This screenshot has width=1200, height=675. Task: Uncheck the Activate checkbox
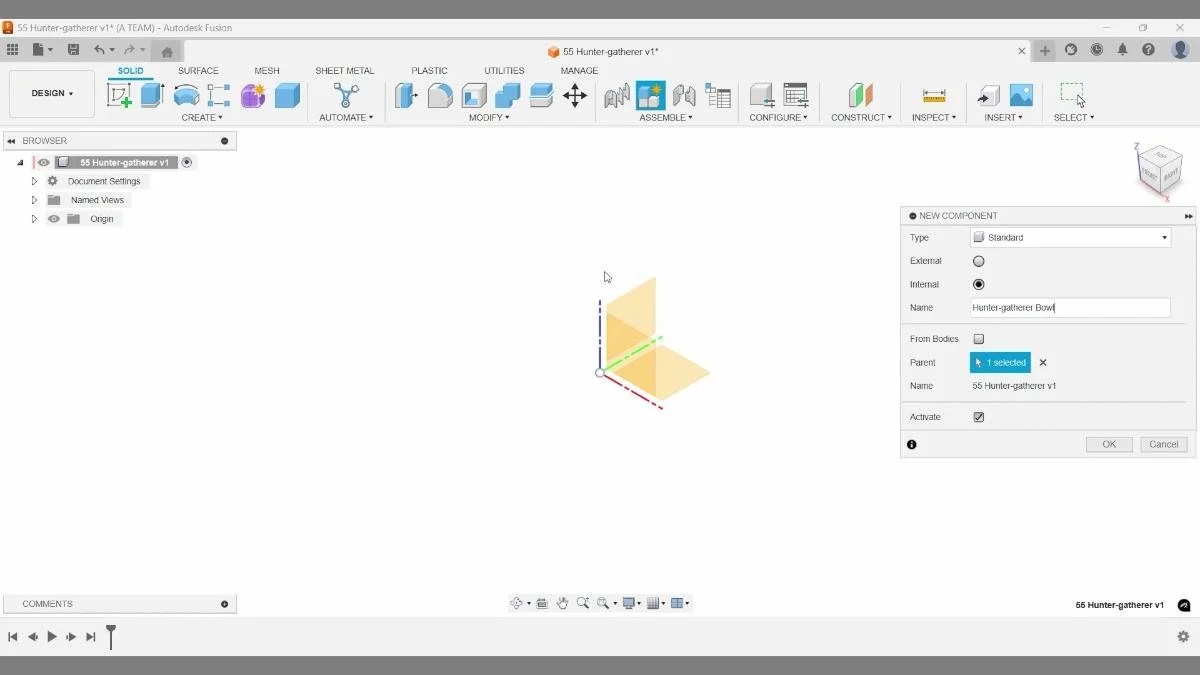pos(978,417)
